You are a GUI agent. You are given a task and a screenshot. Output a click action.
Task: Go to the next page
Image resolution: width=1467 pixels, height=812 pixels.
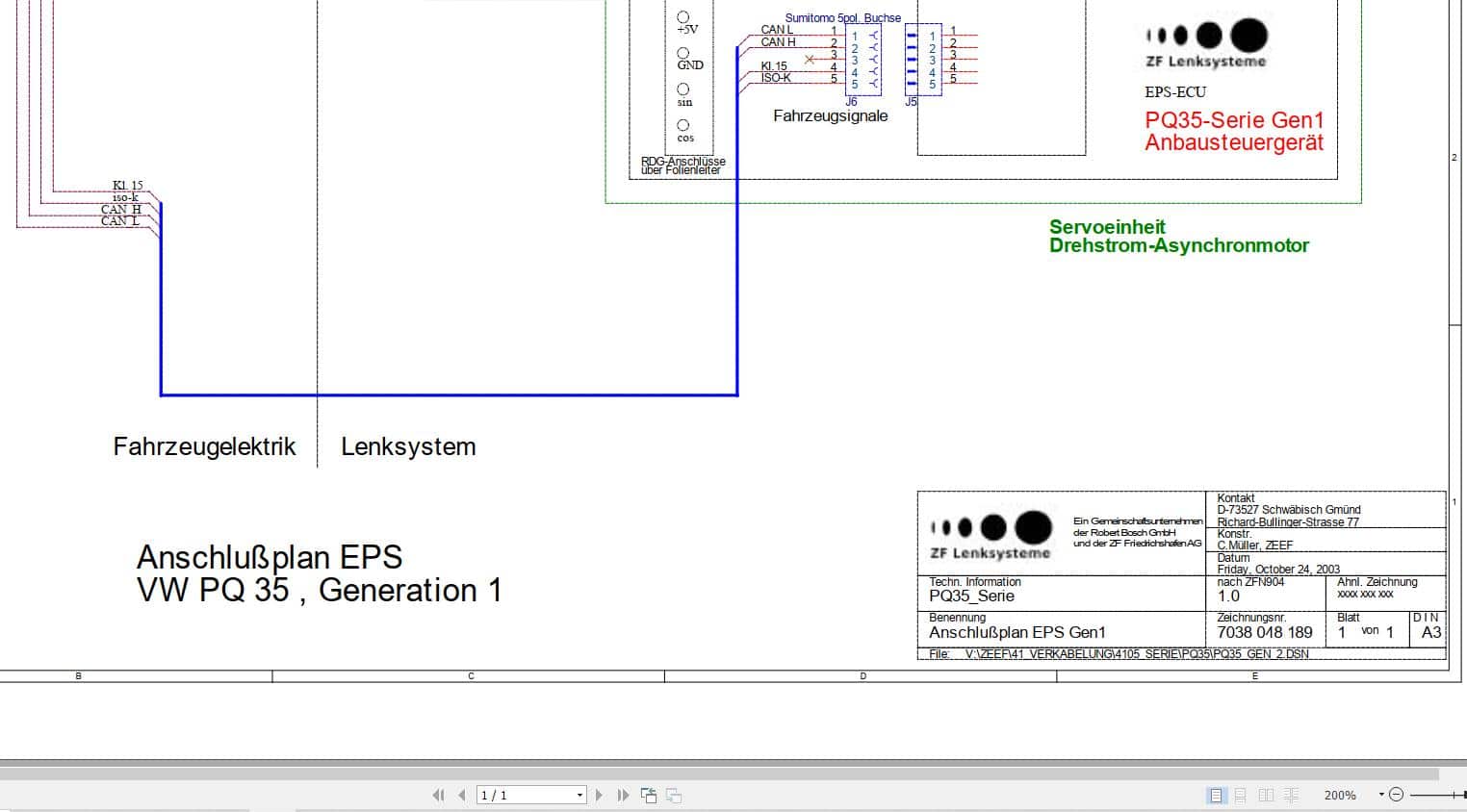599,795
